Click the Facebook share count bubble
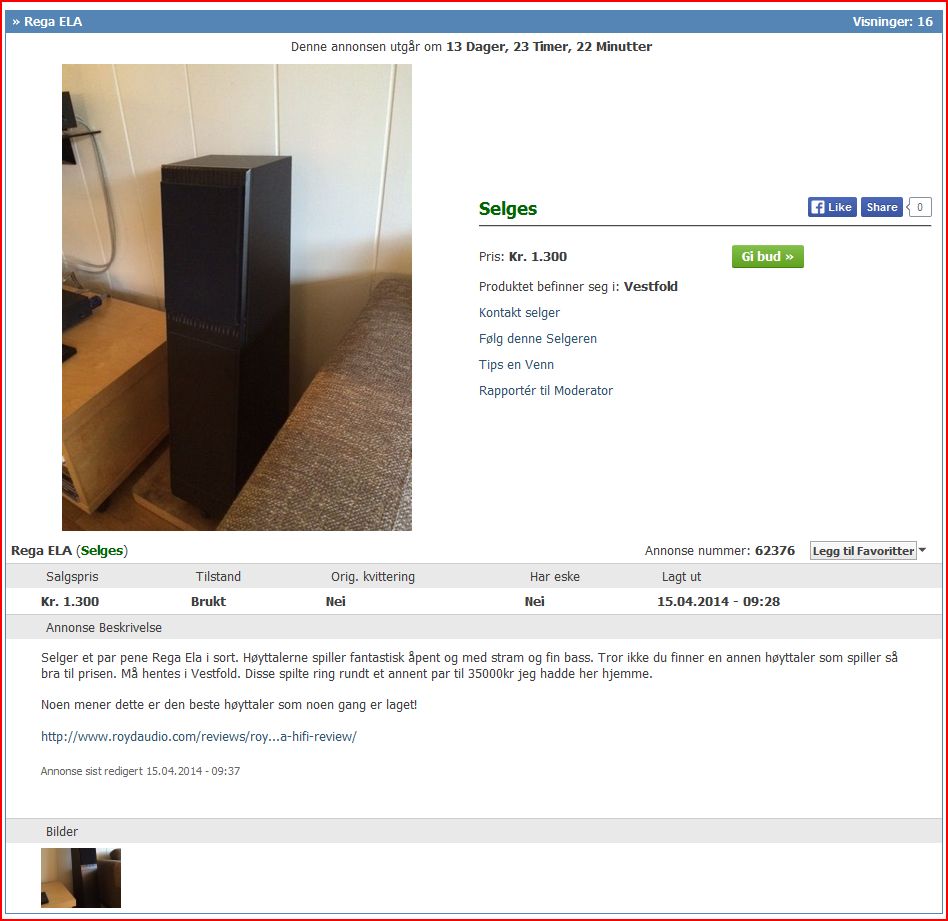Screen dimensions: 948x921 [x=920, y=207]
